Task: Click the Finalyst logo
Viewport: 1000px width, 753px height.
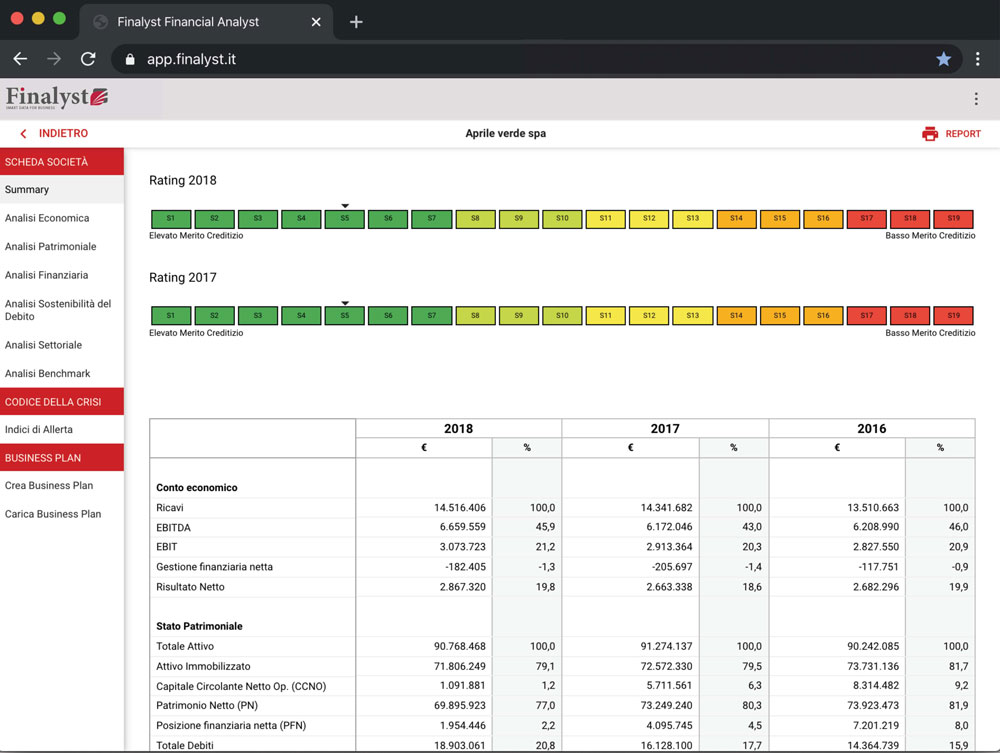Action: tap(56, 98)
